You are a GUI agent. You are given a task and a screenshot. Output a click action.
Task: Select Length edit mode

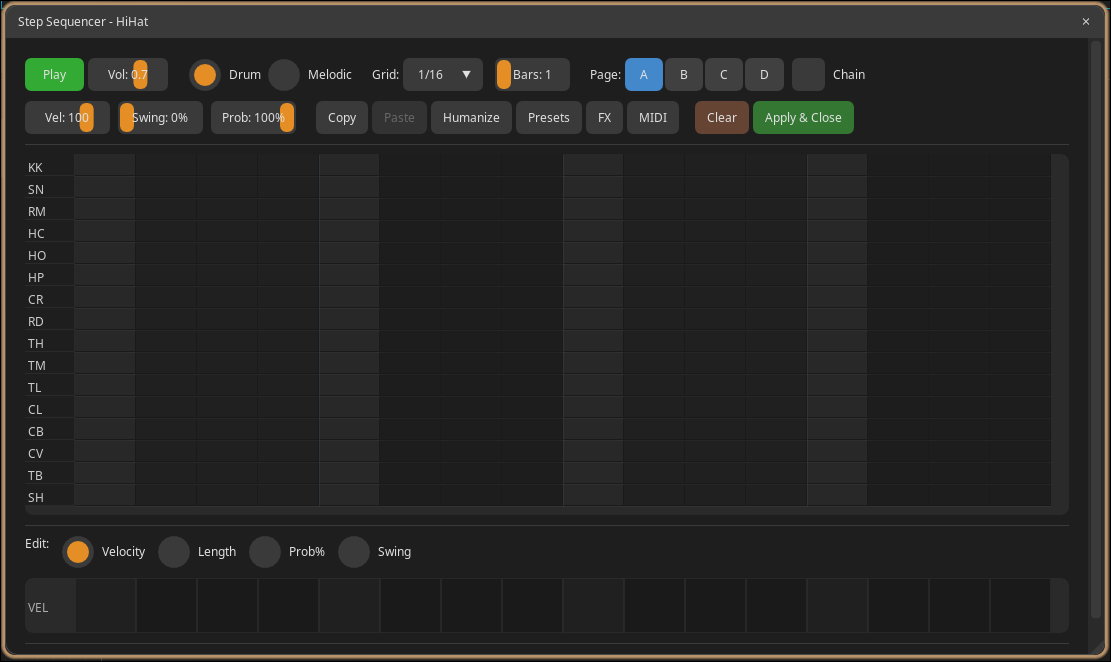(174, 551)
